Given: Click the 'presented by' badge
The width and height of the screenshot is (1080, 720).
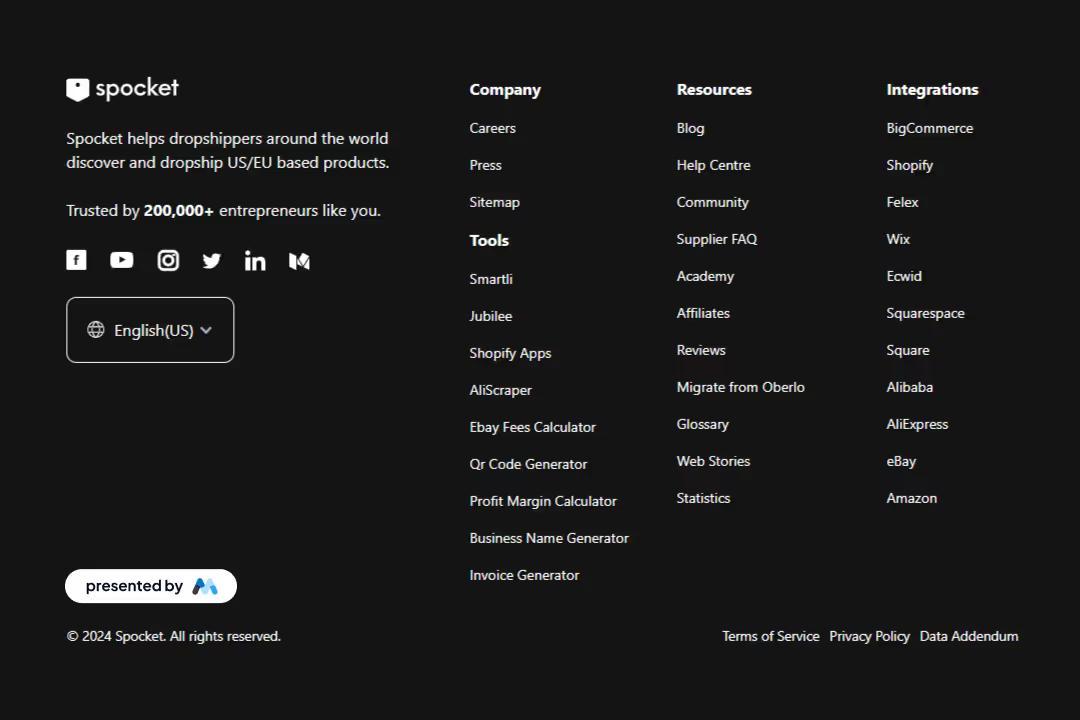Looking at the screenshot, I should pos(150,585).
